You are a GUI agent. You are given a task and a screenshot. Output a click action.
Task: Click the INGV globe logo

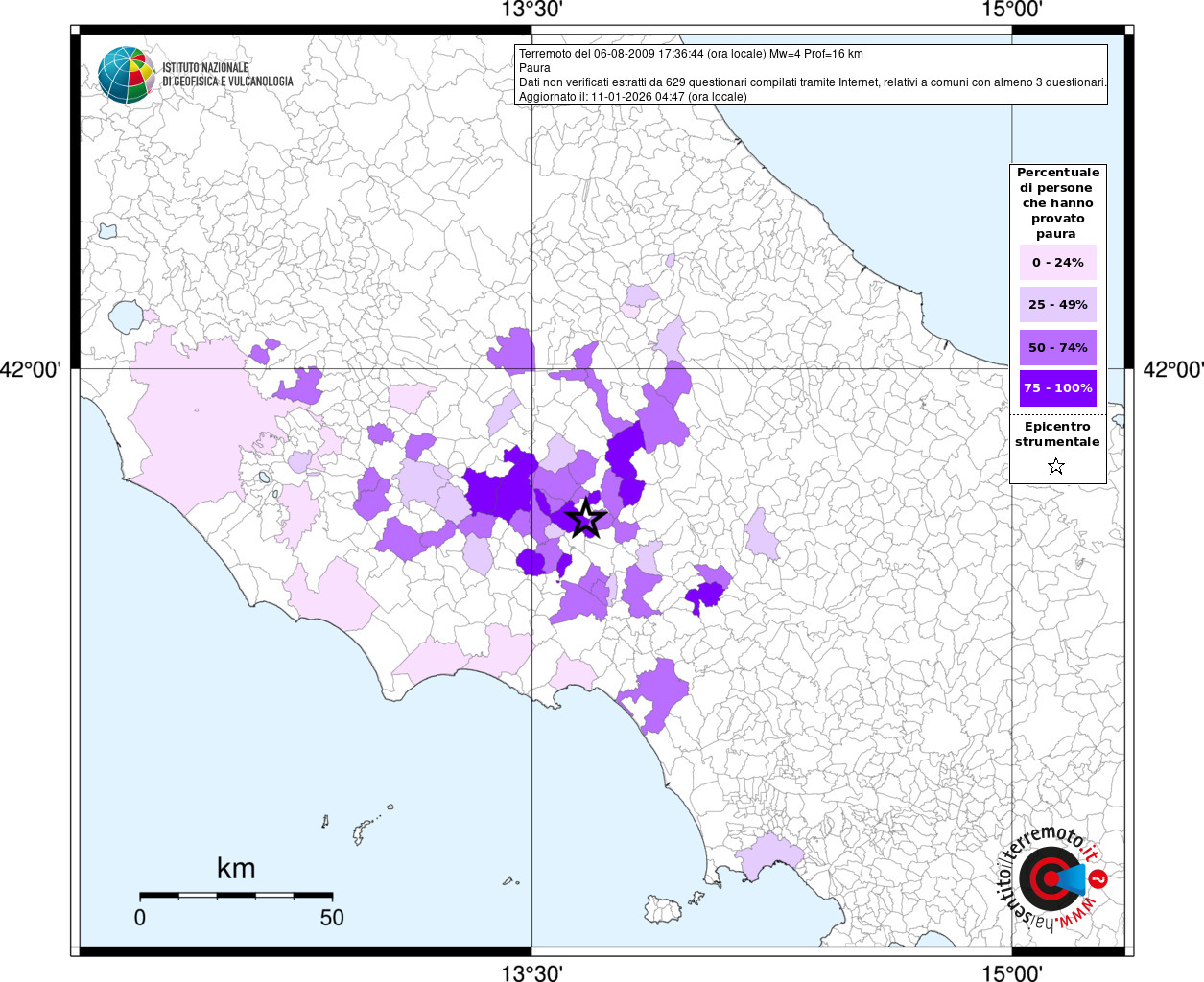click(x=126, y=75)
